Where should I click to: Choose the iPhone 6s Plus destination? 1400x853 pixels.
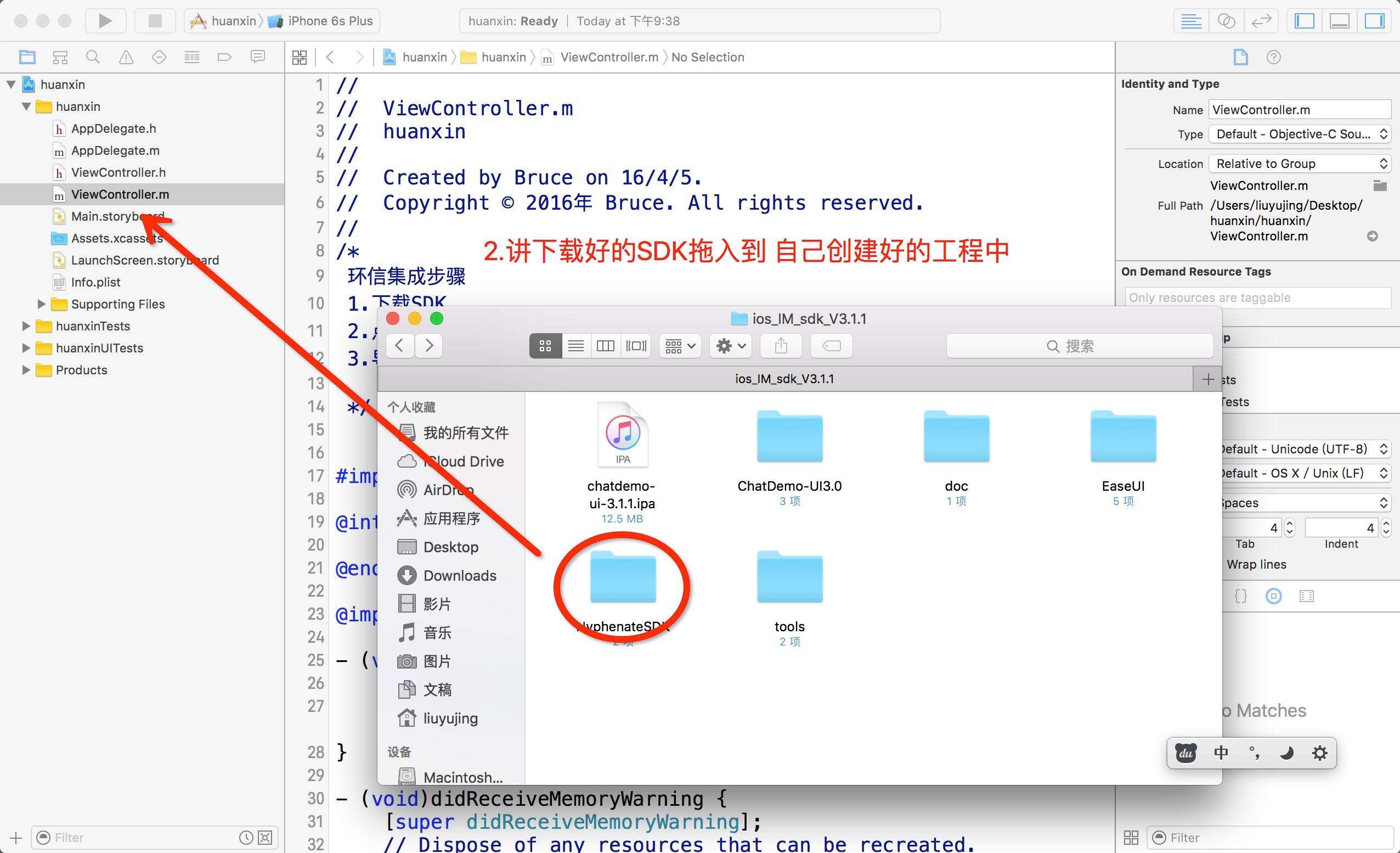point(320,21)
